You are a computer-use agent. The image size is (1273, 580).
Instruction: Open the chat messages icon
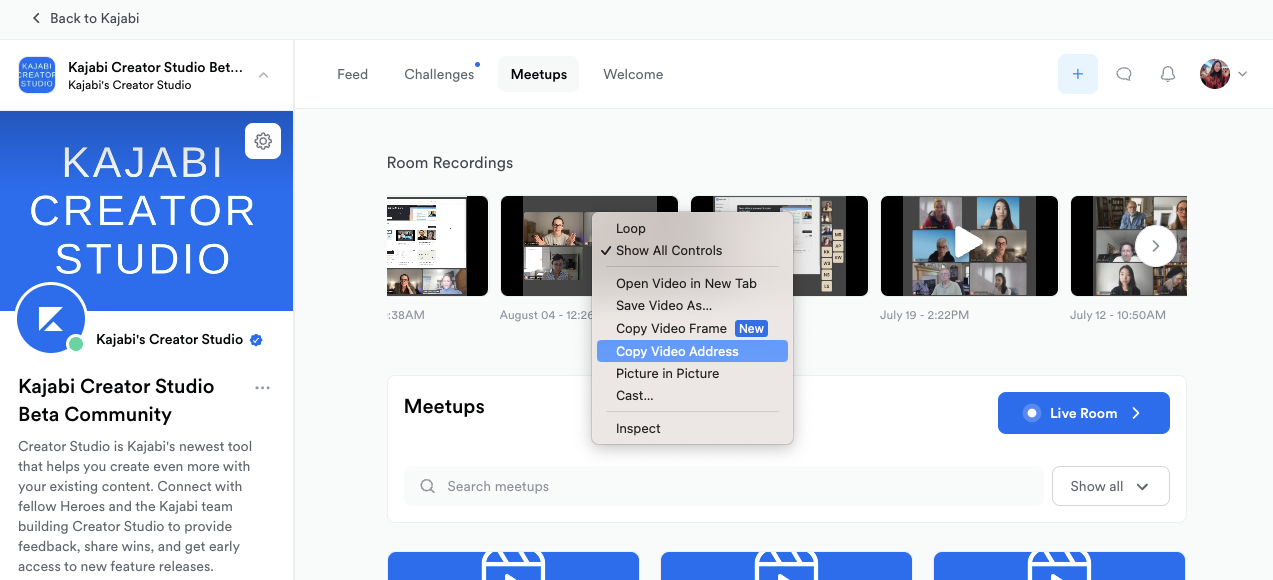1124,74
